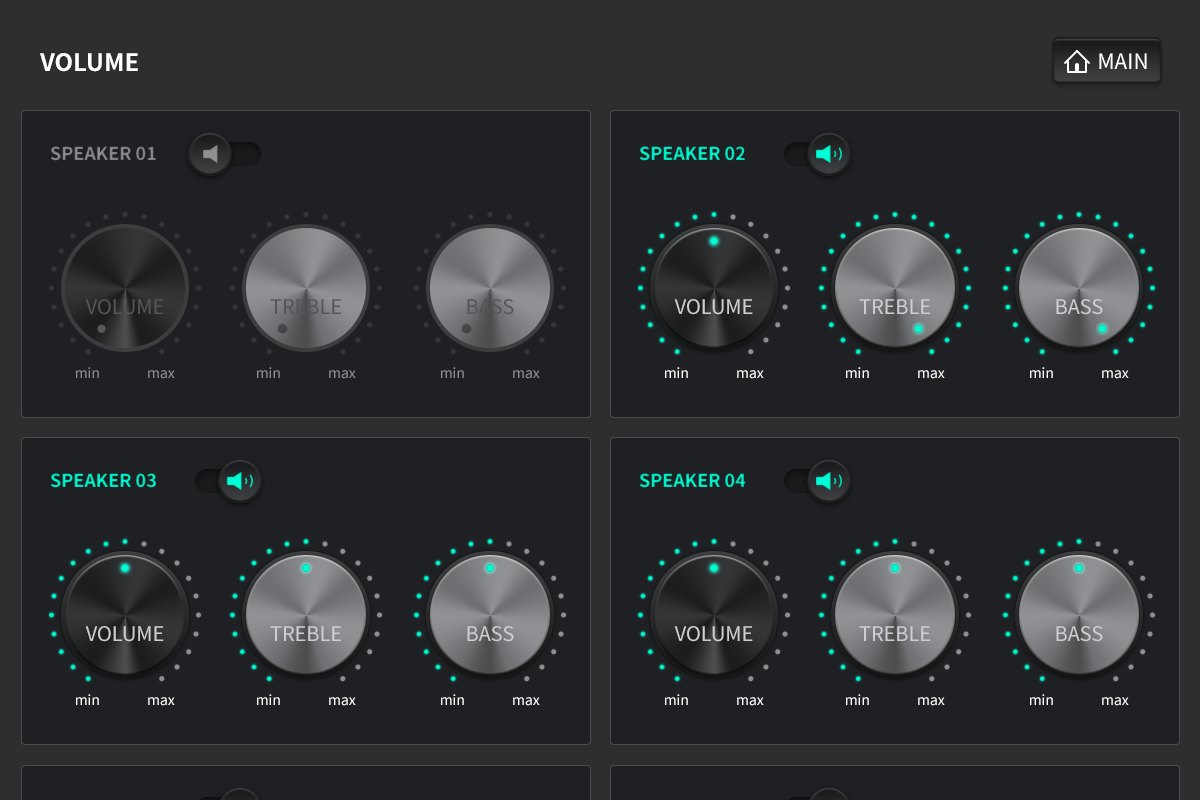
Task: Click min label under Speaker 04 TREBLE
Action: coord(858,700)
